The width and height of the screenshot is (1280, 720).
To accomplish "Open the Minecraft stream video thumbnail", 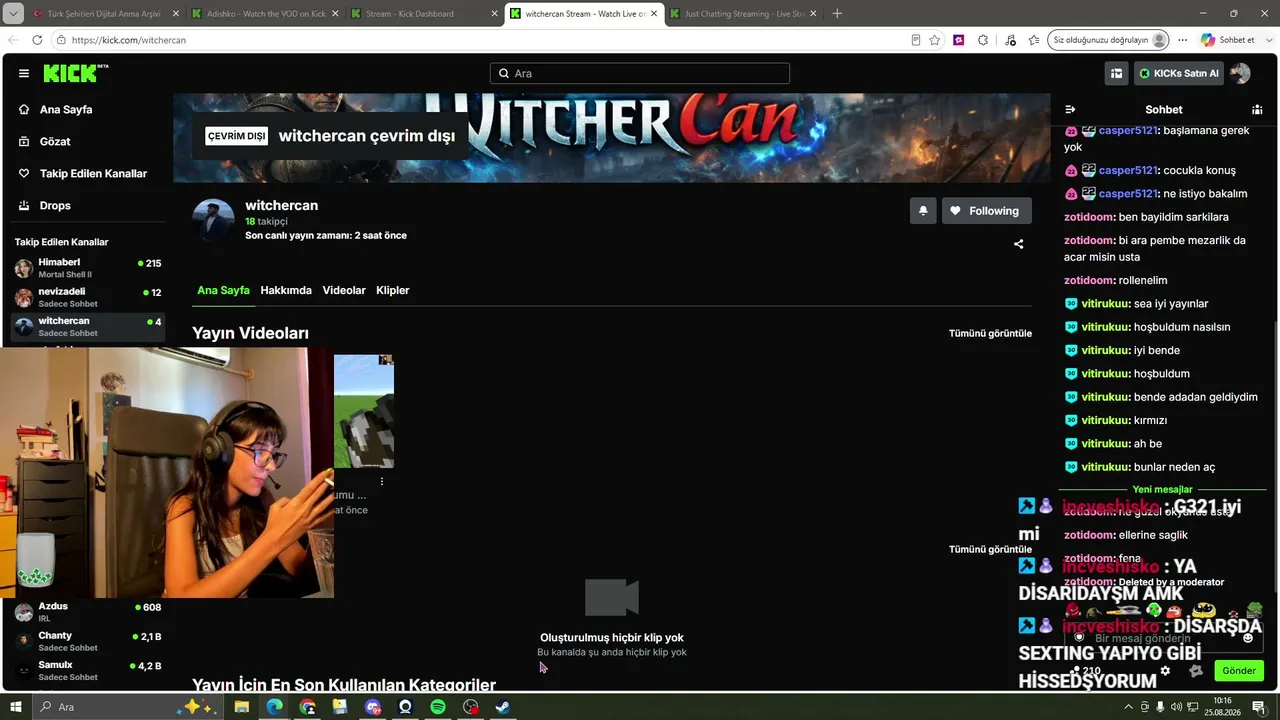I will (364, 411).
